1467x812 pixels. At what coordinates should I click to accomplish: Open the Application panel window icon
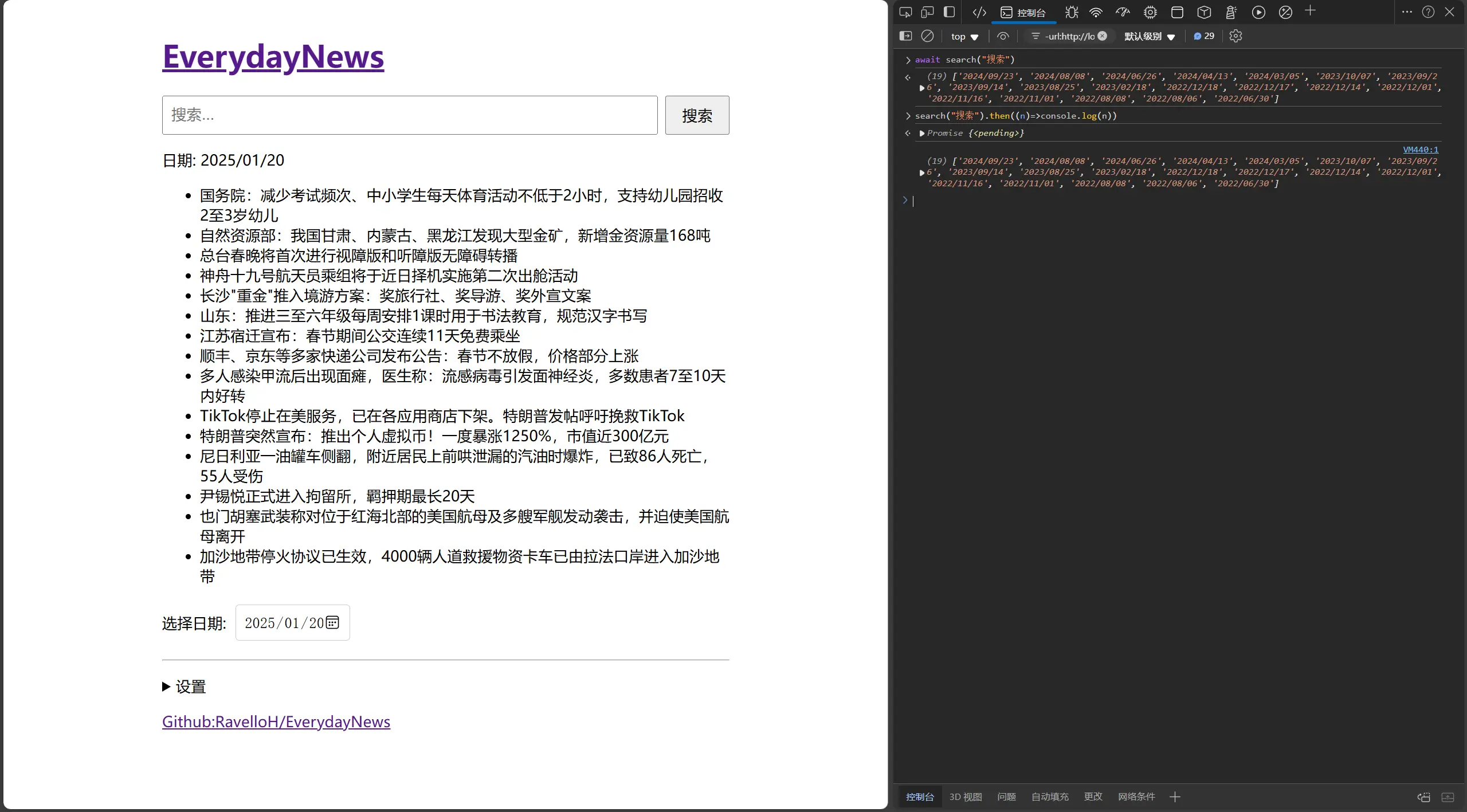(1177, 12)
